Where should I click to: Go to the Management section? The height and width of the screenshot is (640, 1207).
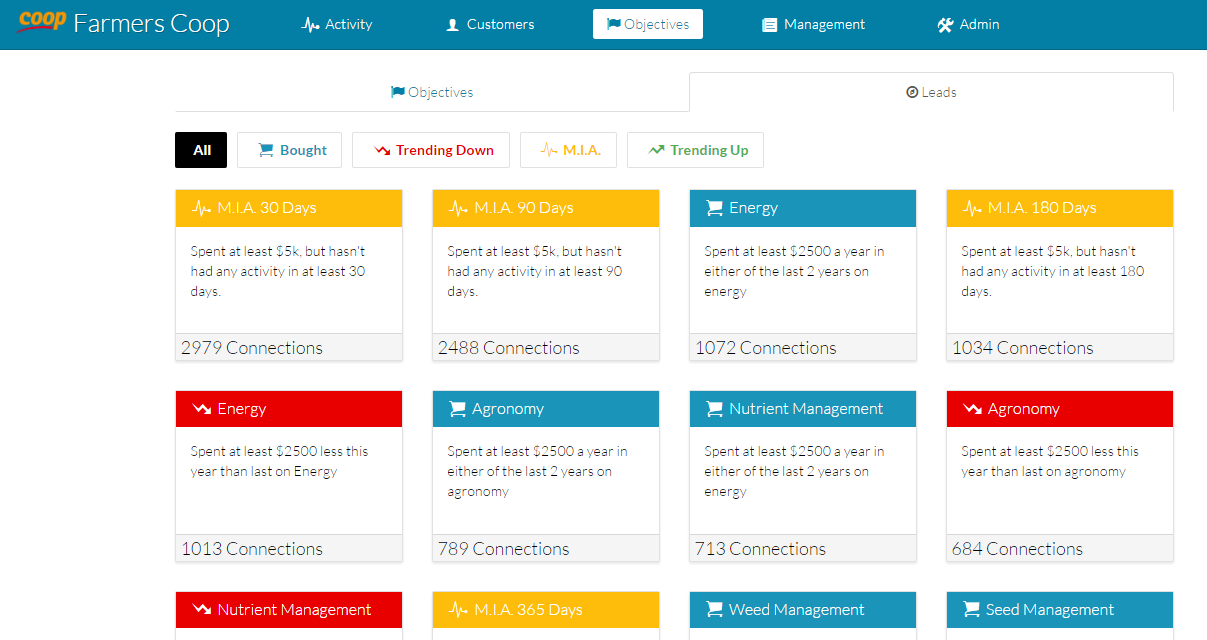click(813, 24)
